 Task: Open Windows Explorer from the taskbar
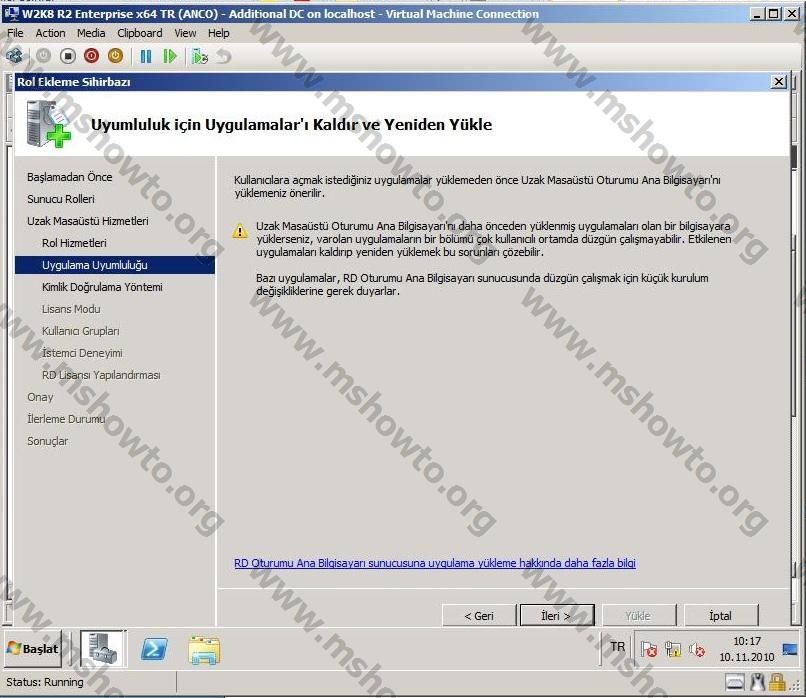tap(204, 649)
